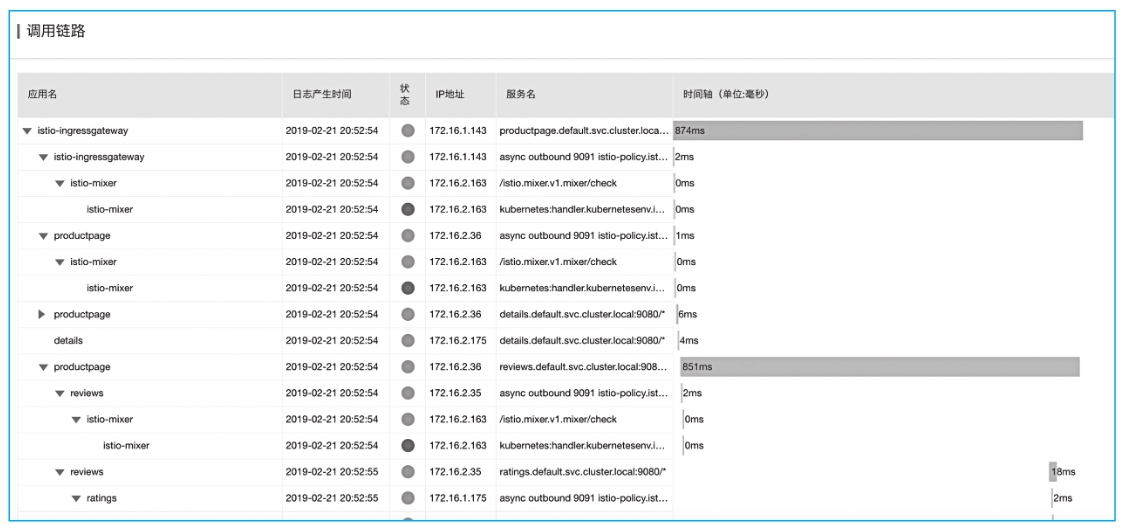Click the 服务名 column header

coord(521,95)
